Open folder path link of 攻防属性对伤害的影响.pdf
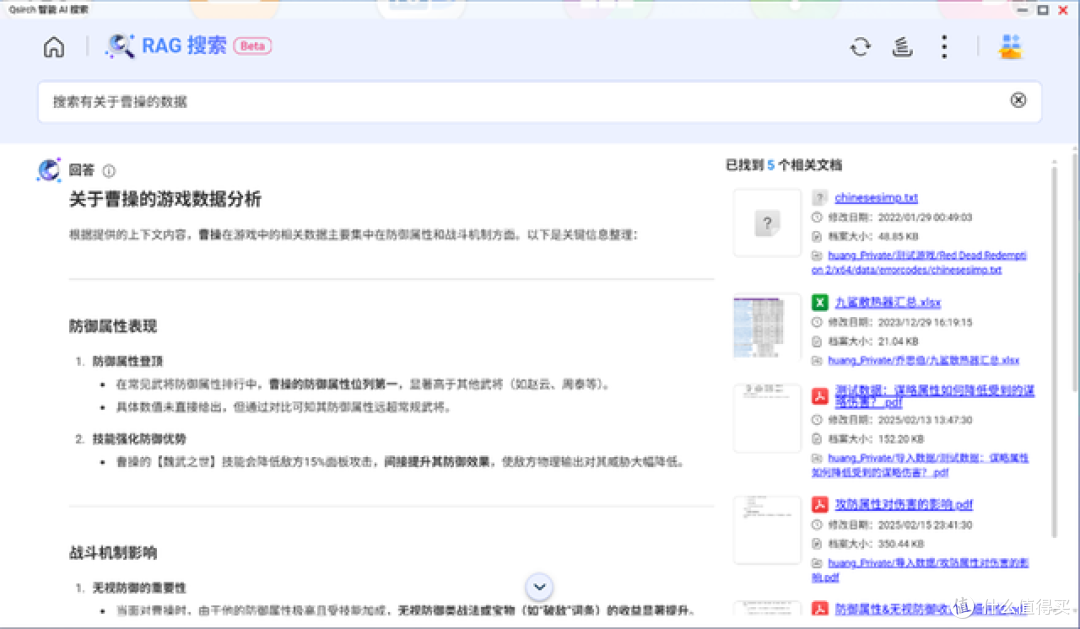This screenshot has height=629, width=1080. 920,570
